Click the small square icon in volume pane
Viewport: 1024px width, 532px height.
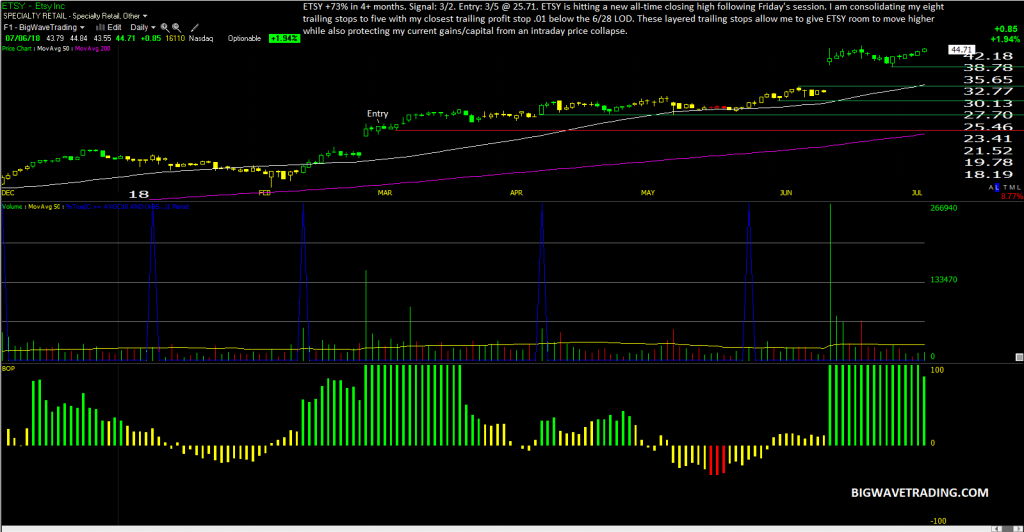(x=1019, y=357)
